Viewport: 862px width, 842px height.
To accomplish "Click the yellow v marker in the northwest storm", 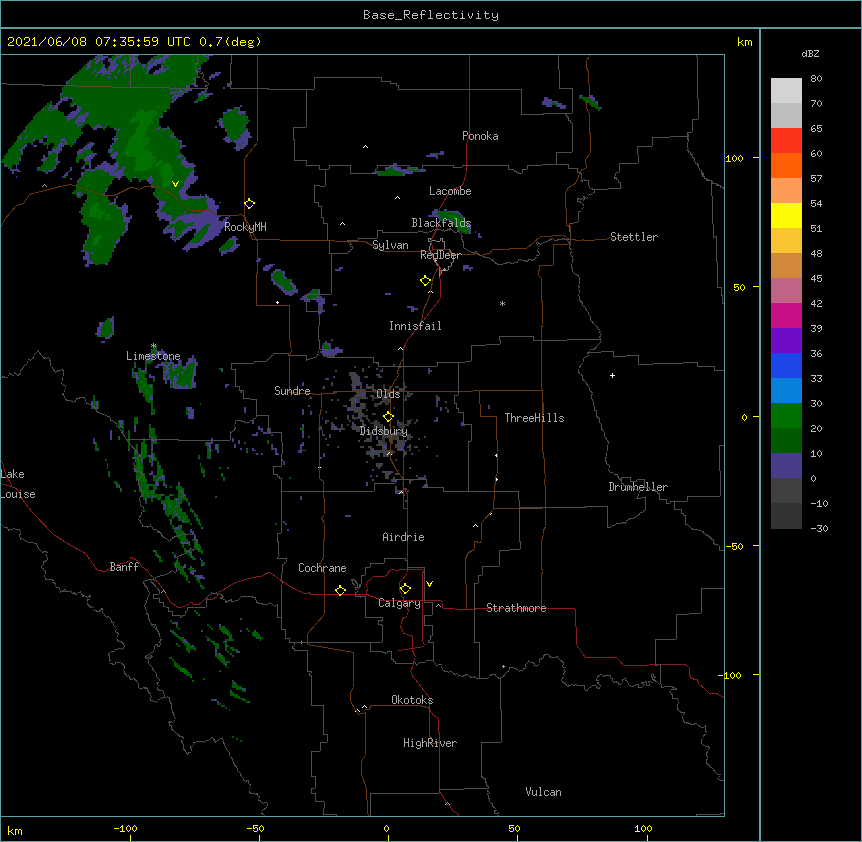I will [175, 184].
